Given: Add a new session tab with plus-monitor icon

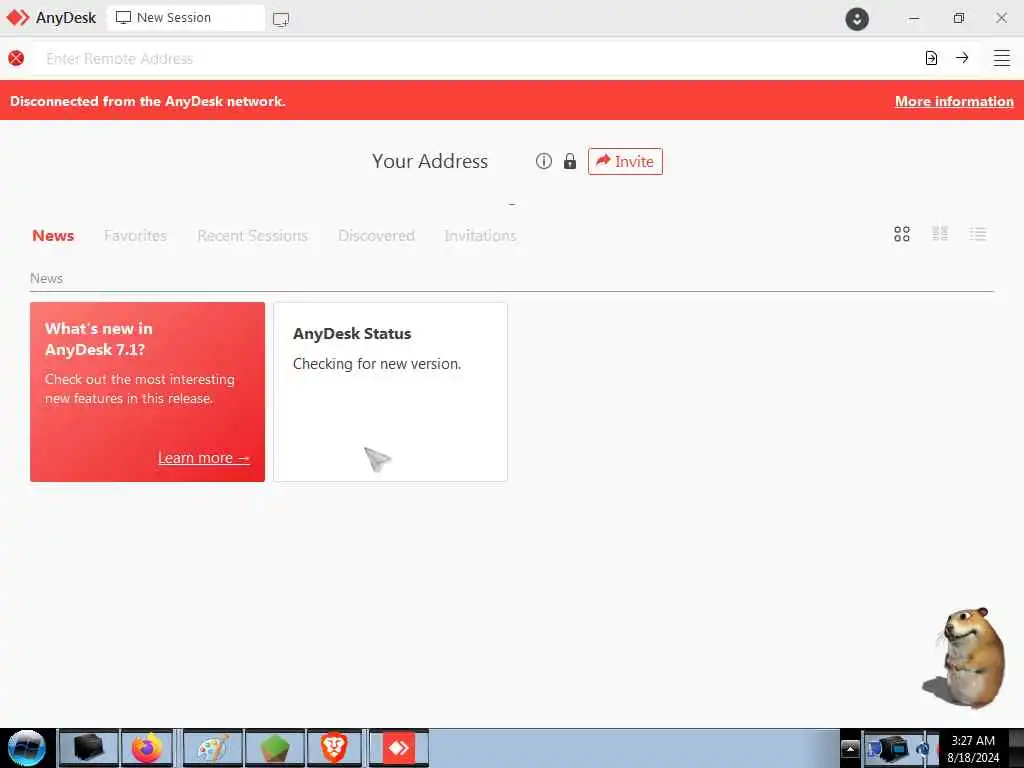Looking at the screenshot, I should click(281, 19).
